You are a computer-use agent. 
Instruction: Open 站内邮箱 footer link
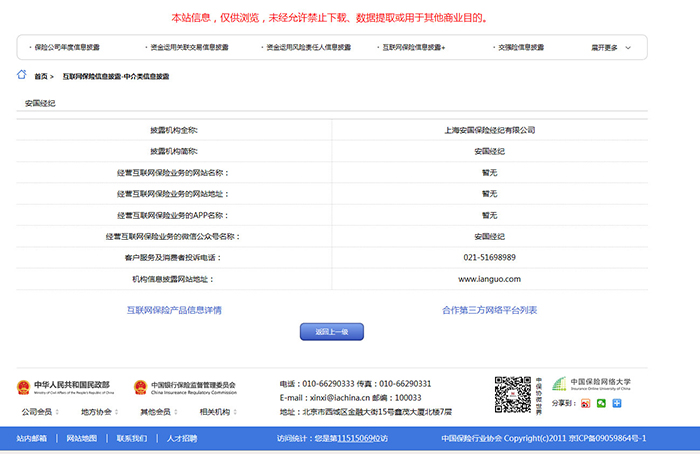coord(32,438)
